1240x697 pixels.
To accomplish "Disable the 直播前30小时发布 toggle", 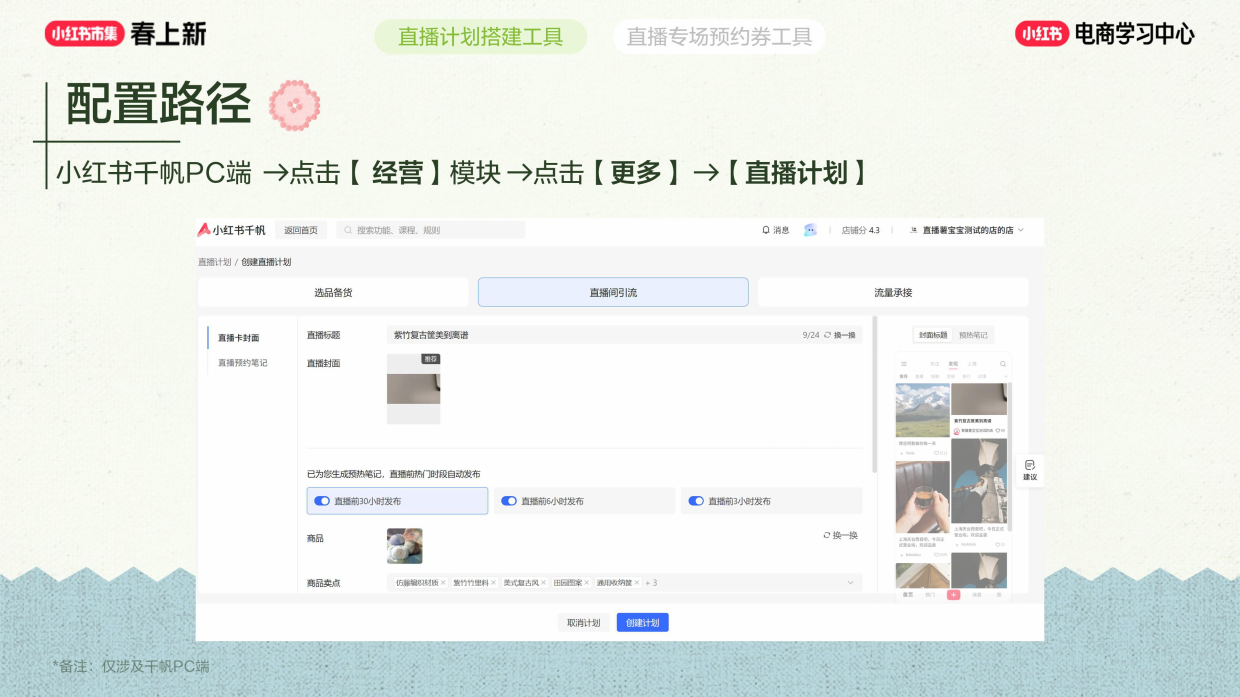I will click(320, 500).
